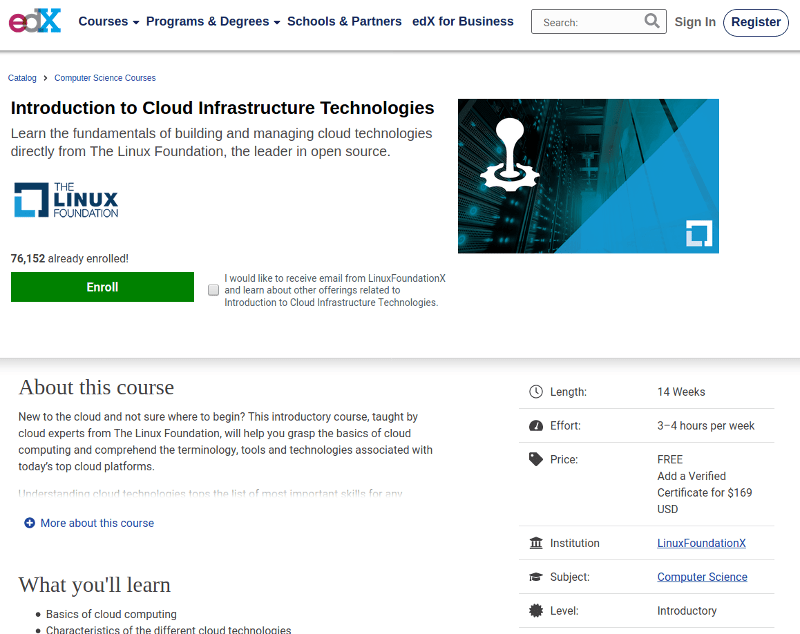Click the course banner image
Viewport: 800px width, 634px height.
588,176
